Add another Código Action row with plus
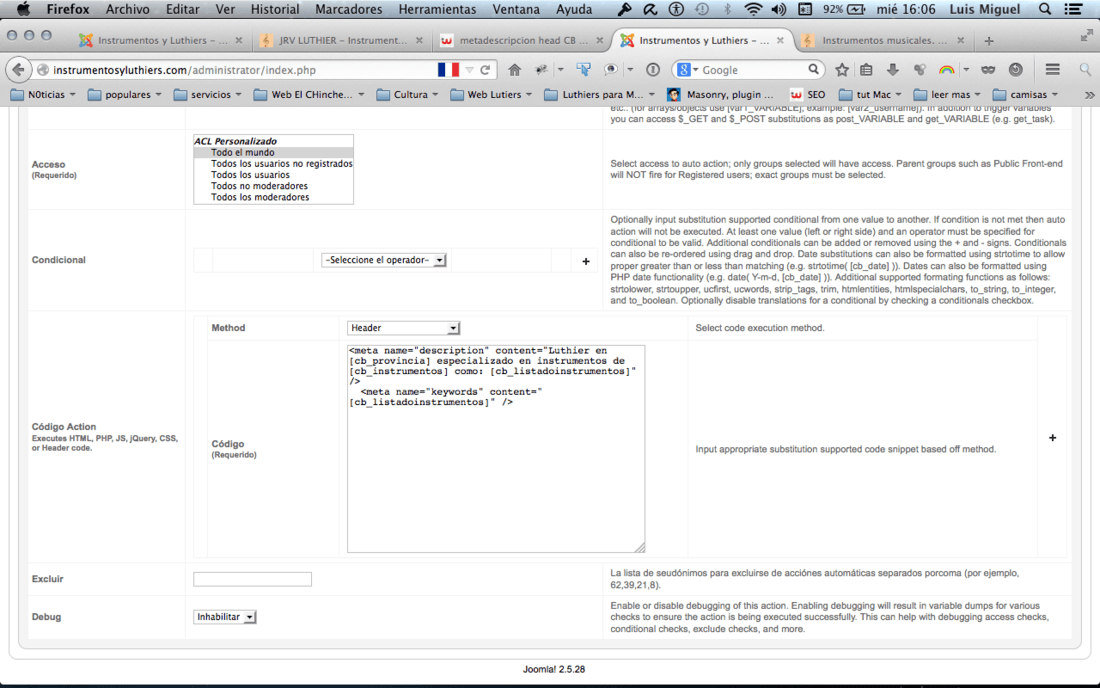 [1052, 438]
